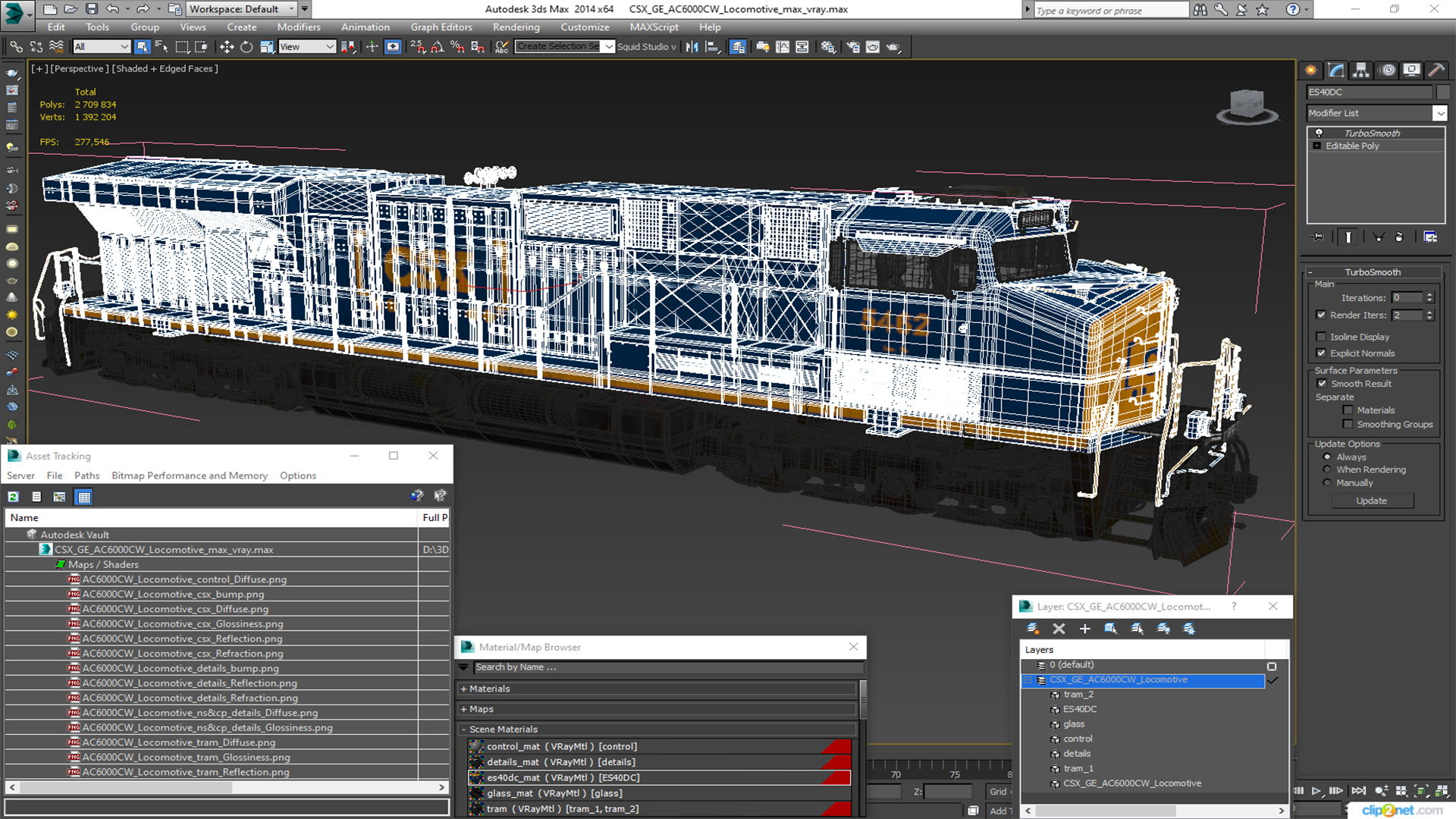The image size is (1456, 819).
Task: Select the glass object in Layer list
Action: (1074, 724)
